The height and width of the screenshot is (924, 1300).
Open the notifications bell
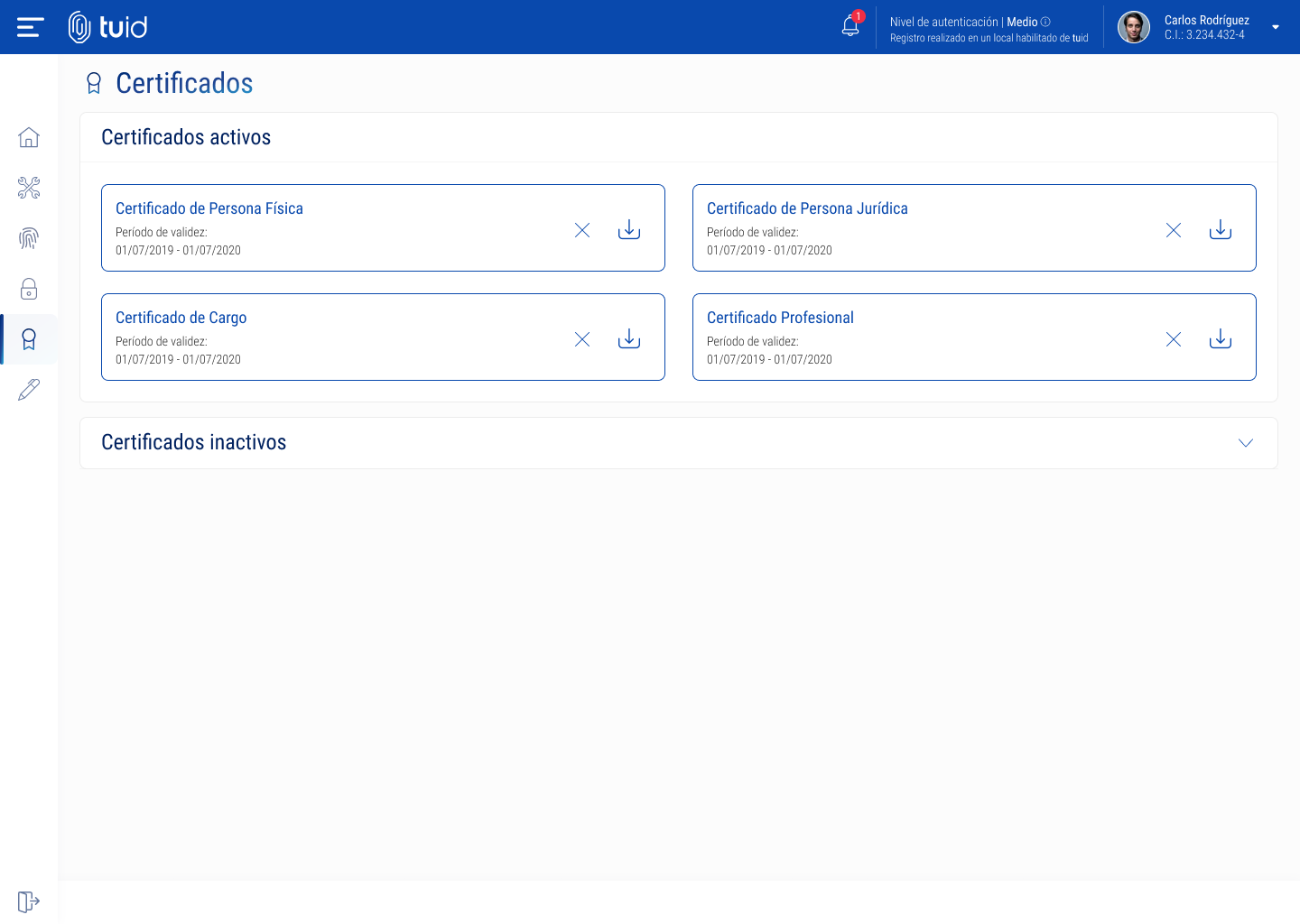coord(850,25)
